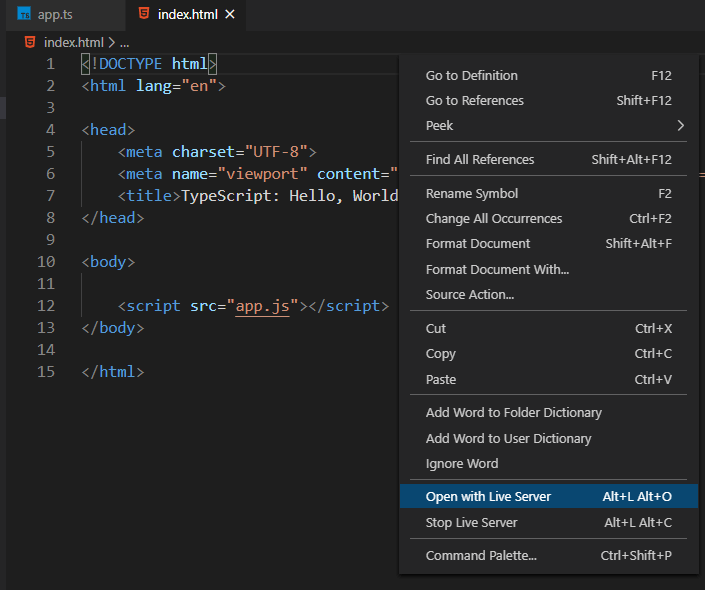Viewport: 705px width, 590px height.
Task: Choose Go to Definition from context menu
Action: pyautogui.click(x=471, y=75)
